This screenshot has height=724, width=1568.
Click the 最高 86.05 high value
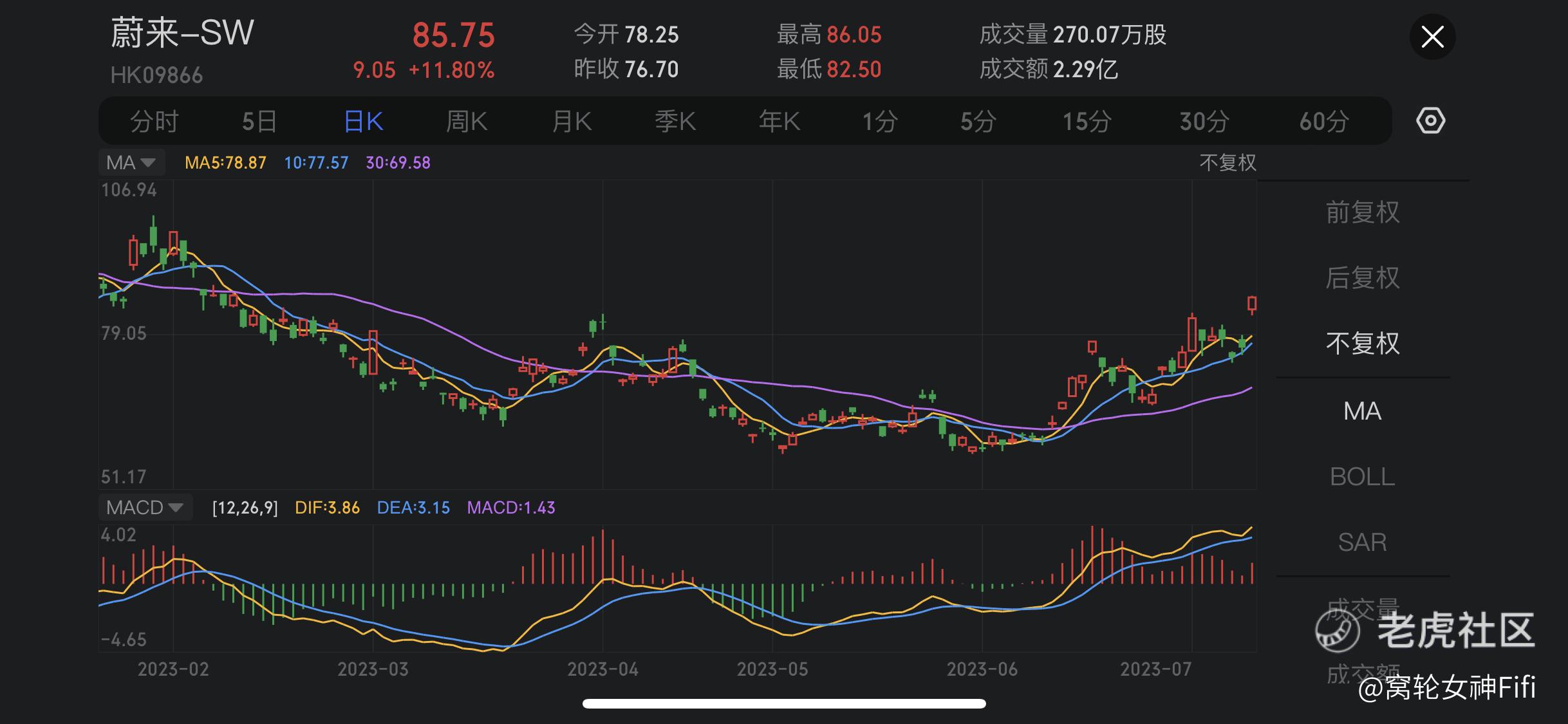tap(829, 34)
